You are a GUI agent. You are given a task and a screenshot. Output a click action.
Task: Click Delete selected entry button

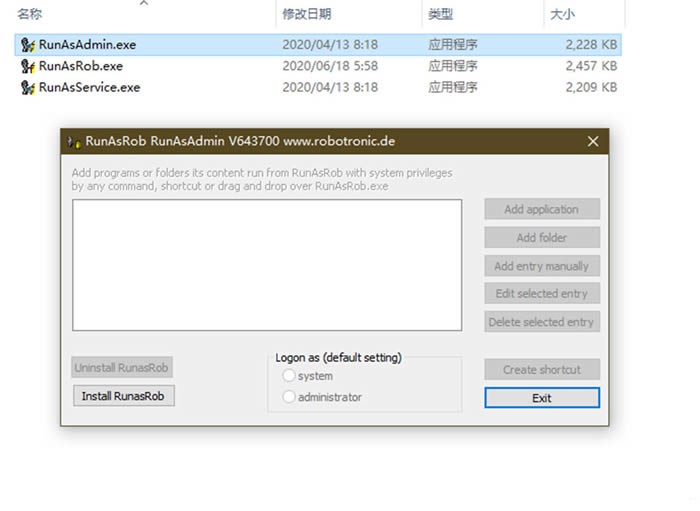point(542,322)
